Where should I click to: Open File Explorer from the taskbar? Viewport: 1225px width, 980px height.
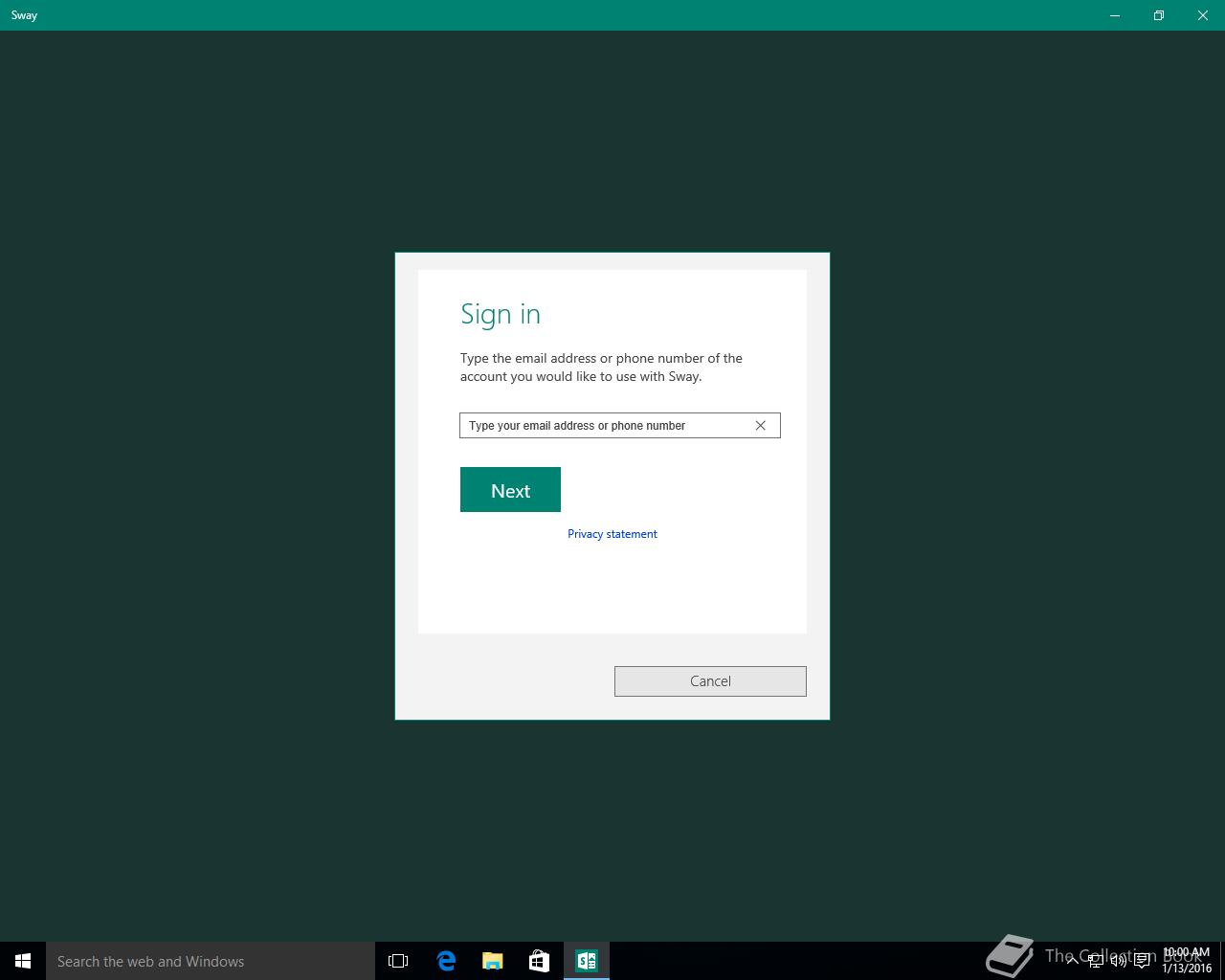click(x=493, y=961)
